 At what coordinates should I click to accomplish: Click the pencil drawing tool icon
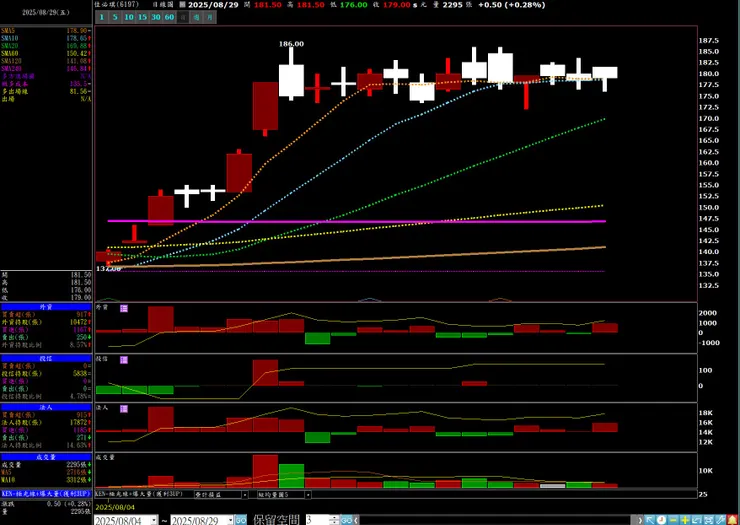pyautogui.click(x=721, y=520)
